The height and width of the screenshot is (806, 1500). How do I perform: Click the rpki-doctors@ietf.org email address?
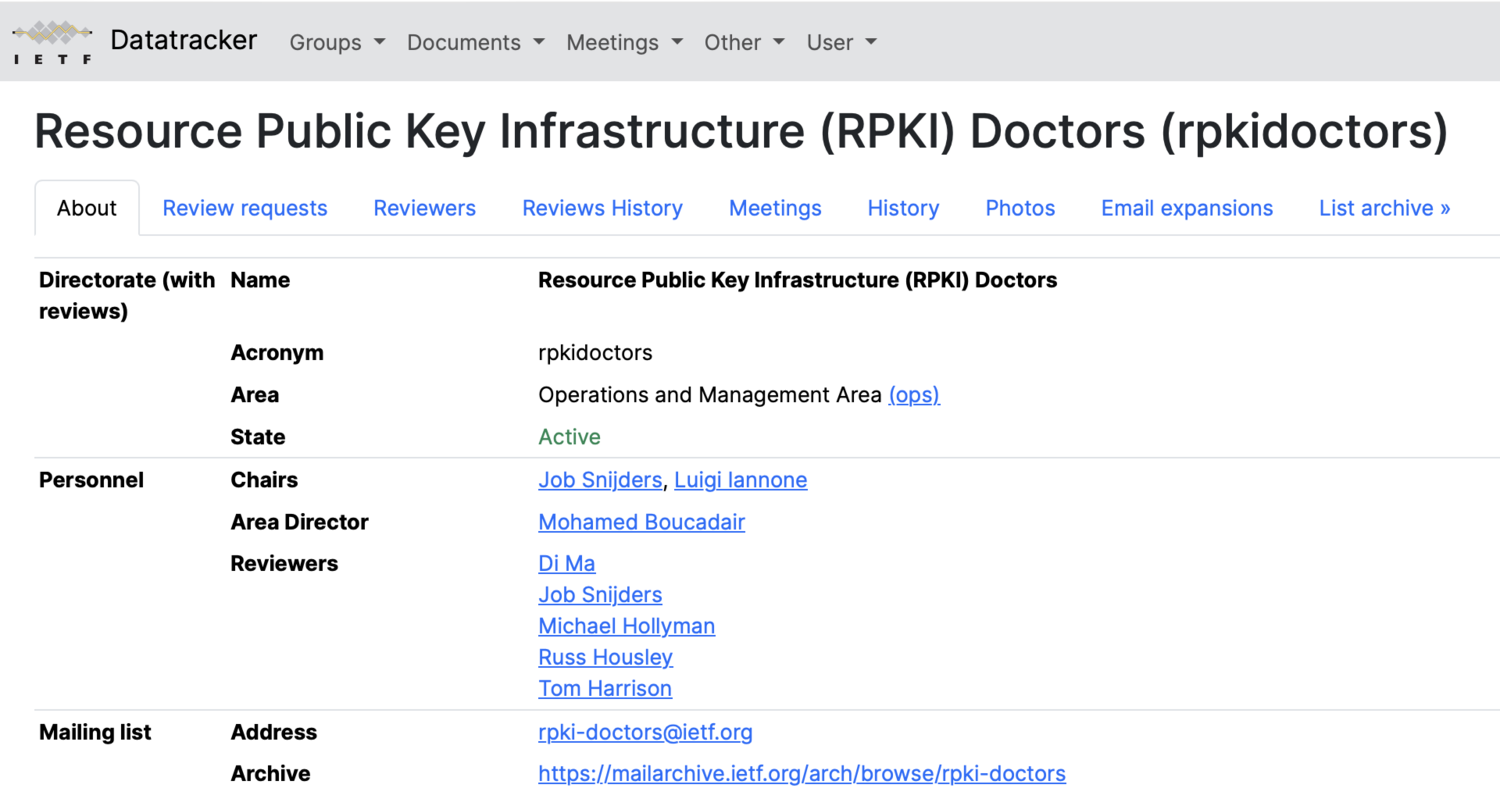[645, 732]
